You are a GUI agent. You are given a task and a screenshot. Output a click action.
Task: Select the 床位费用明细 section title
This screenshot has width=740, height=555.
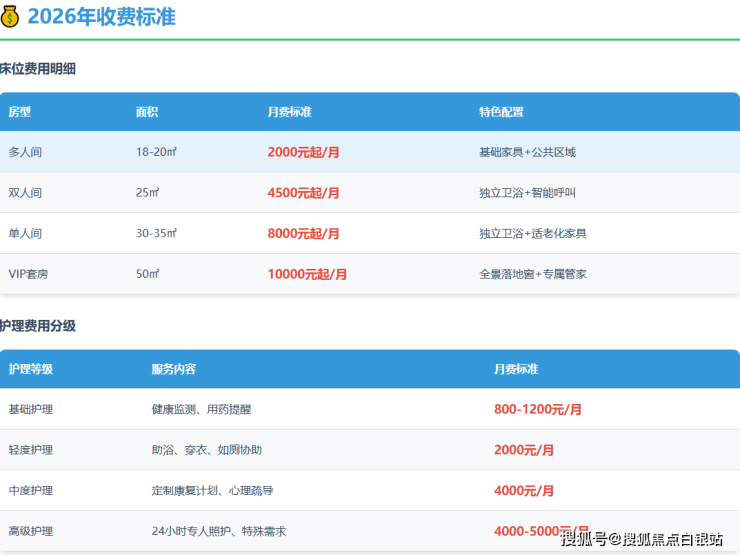[38, 69]
